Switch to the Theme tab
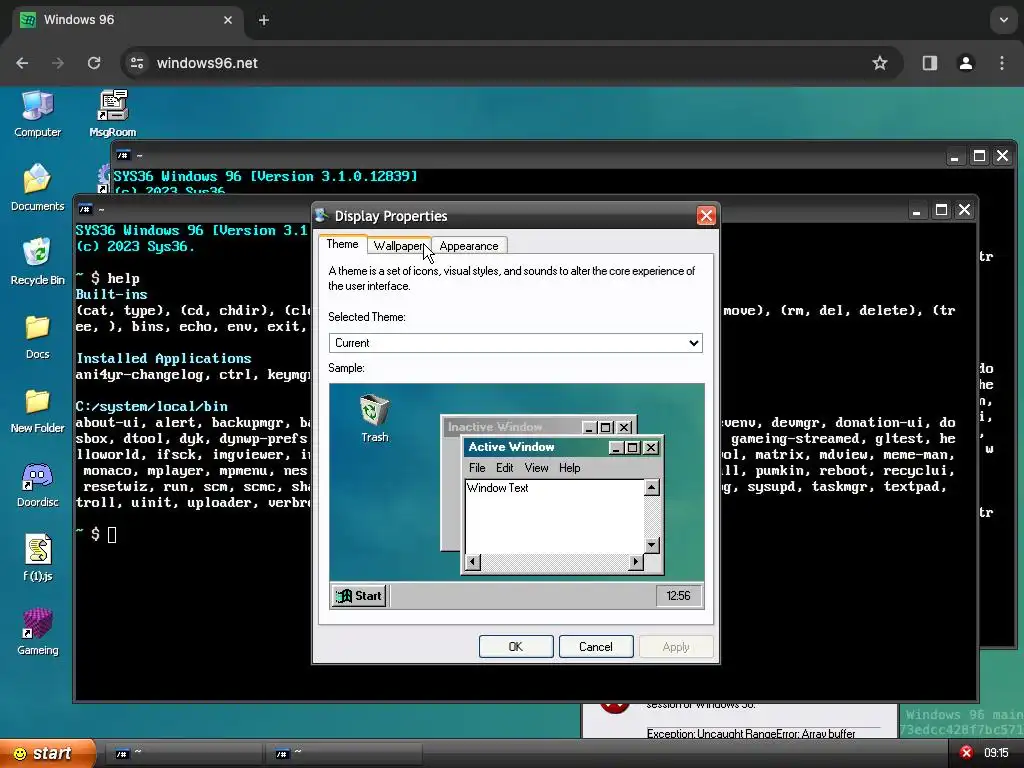1024x768 pixels. (x=342, y=244)
